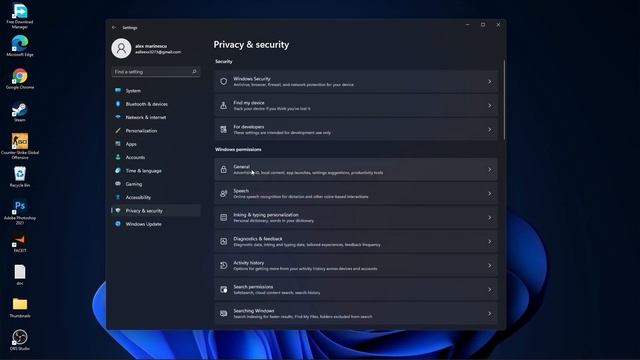Select Privacy & security in sidebar

(156, 211)
